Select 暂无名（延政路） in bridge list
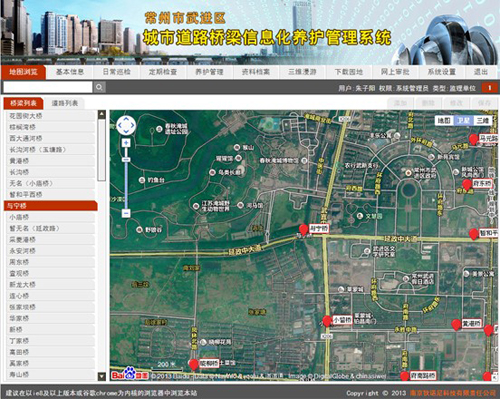The height and width of the screenshot is (399, 500). point(51,228)
